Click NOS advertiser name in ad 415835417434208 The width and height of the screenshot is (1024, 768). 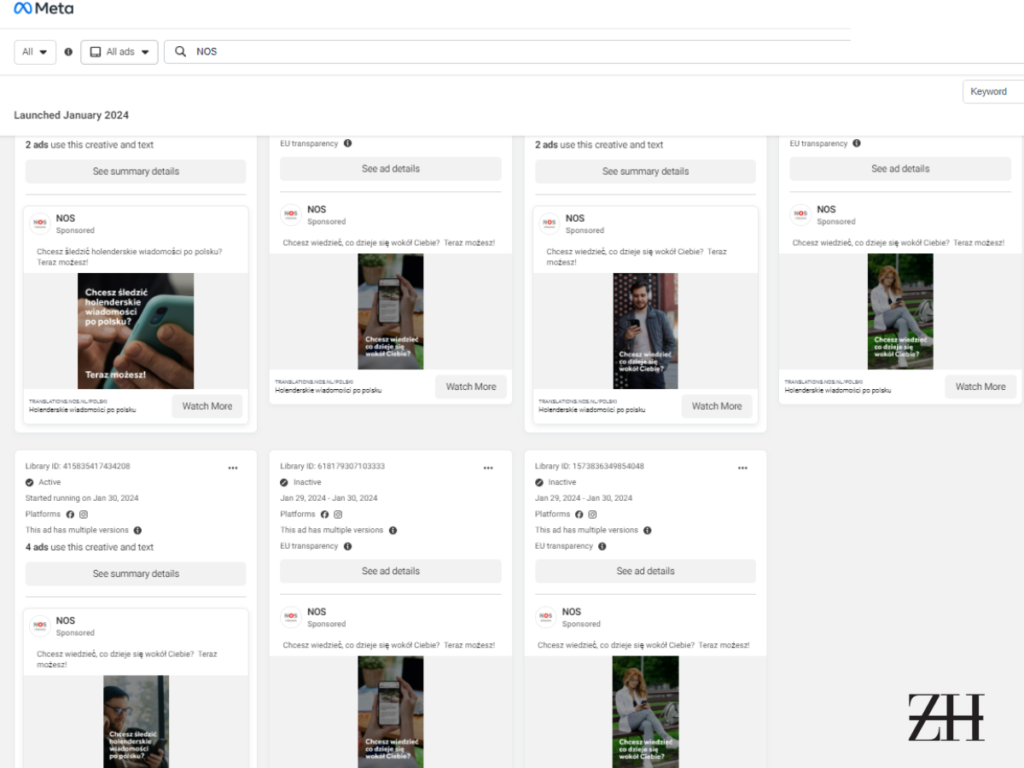coord(65,620)
